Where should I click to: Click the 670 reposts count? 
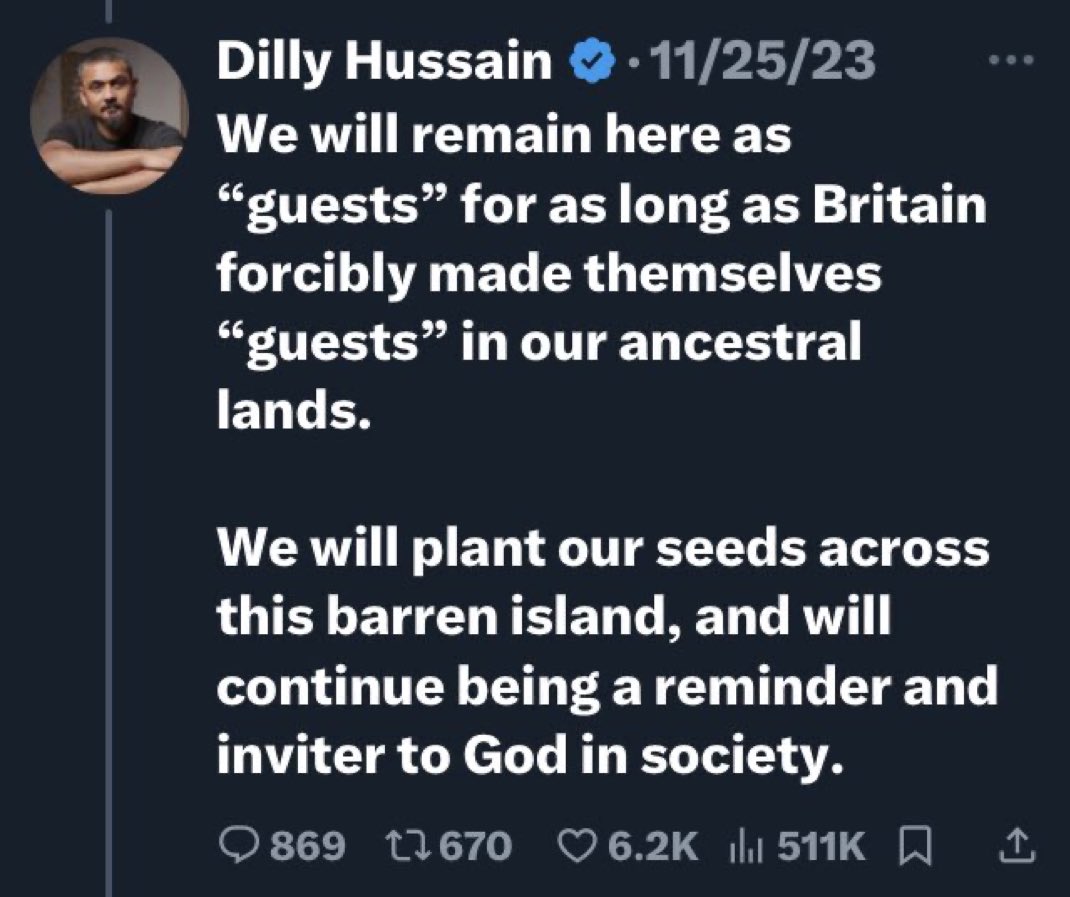475,846
